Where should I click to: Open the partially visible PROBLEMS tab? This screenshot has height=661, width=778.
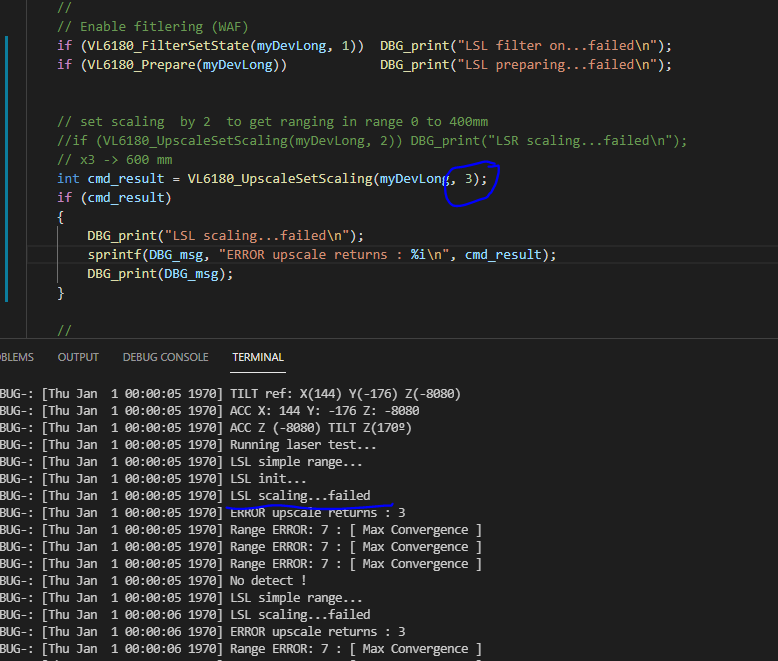[16, 357]
